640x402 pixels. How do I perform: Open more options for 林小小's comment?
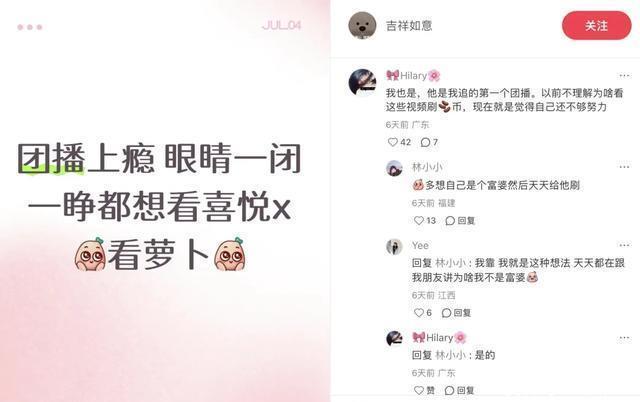point(624,167)
